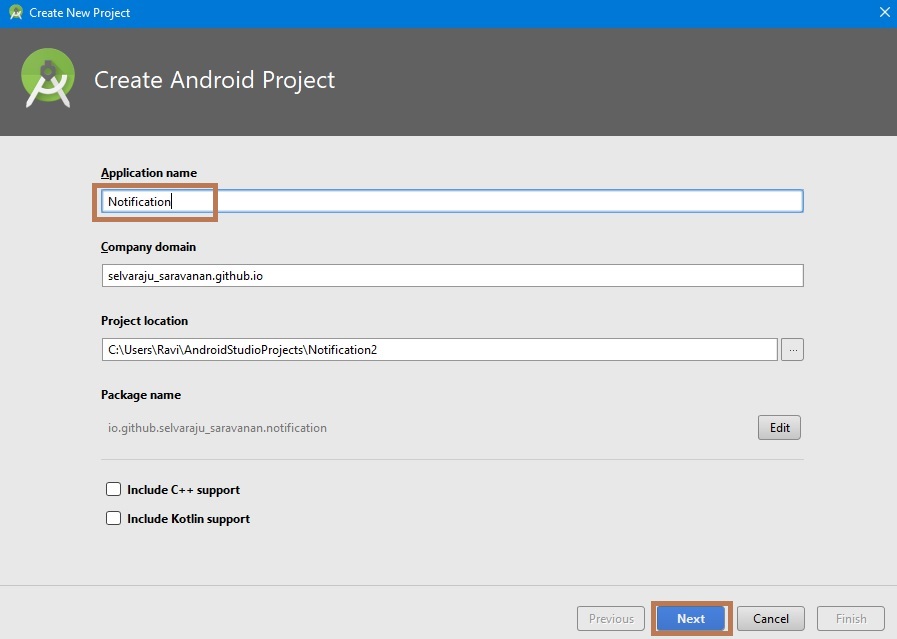Click the Include Kotlin support label text
Viewport: 897px width, 639px height.
tap(189, 519)
